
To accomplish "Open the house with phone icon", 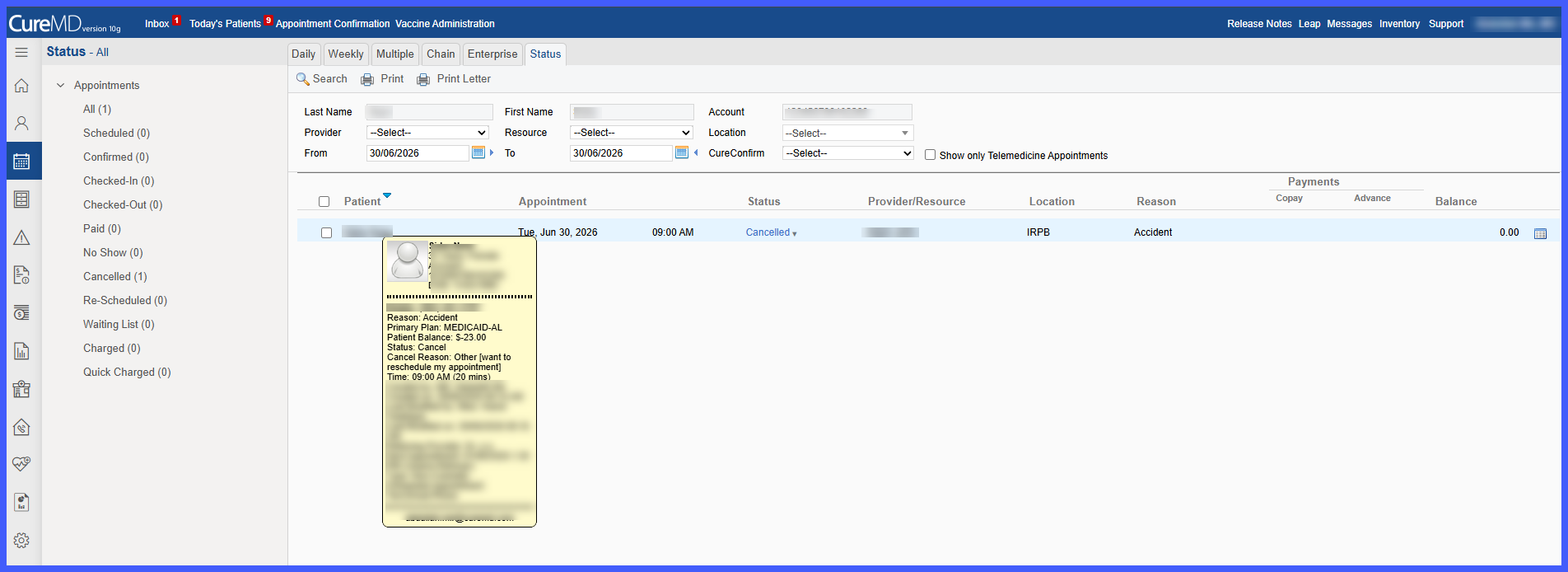I will point(21,427).
